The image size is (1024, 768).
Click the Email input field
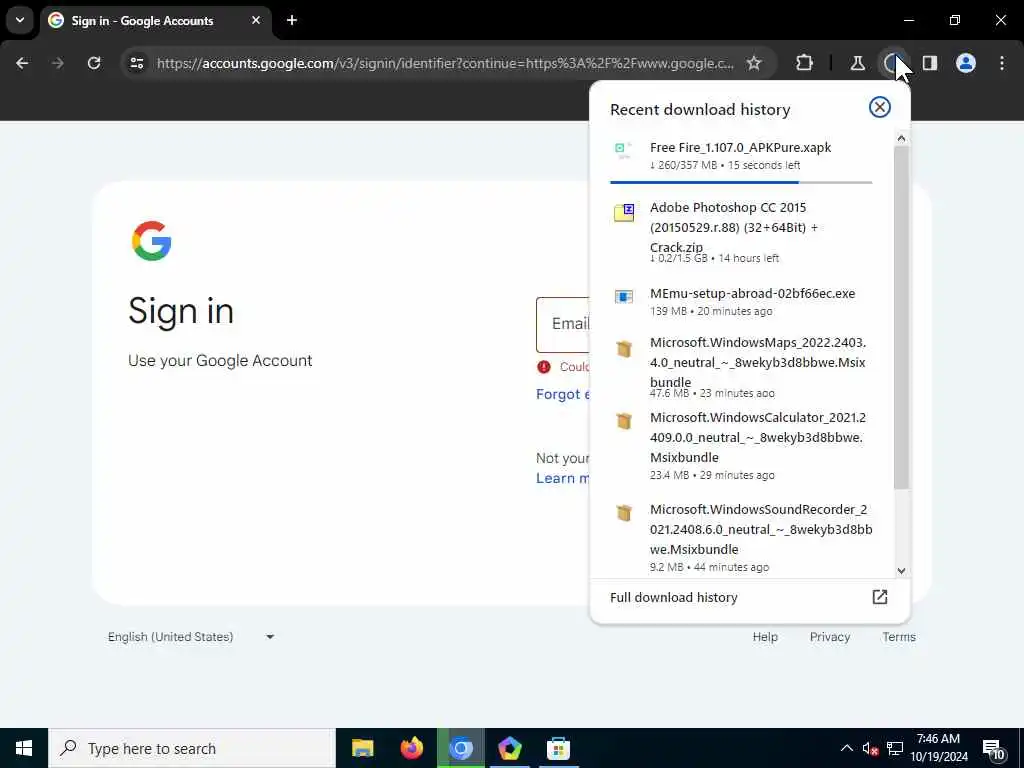562,325
